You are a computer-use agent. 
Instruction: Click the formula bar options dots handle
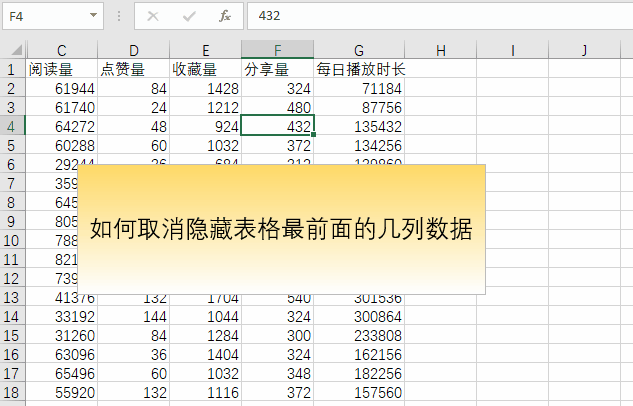click(x=119, y=16)
